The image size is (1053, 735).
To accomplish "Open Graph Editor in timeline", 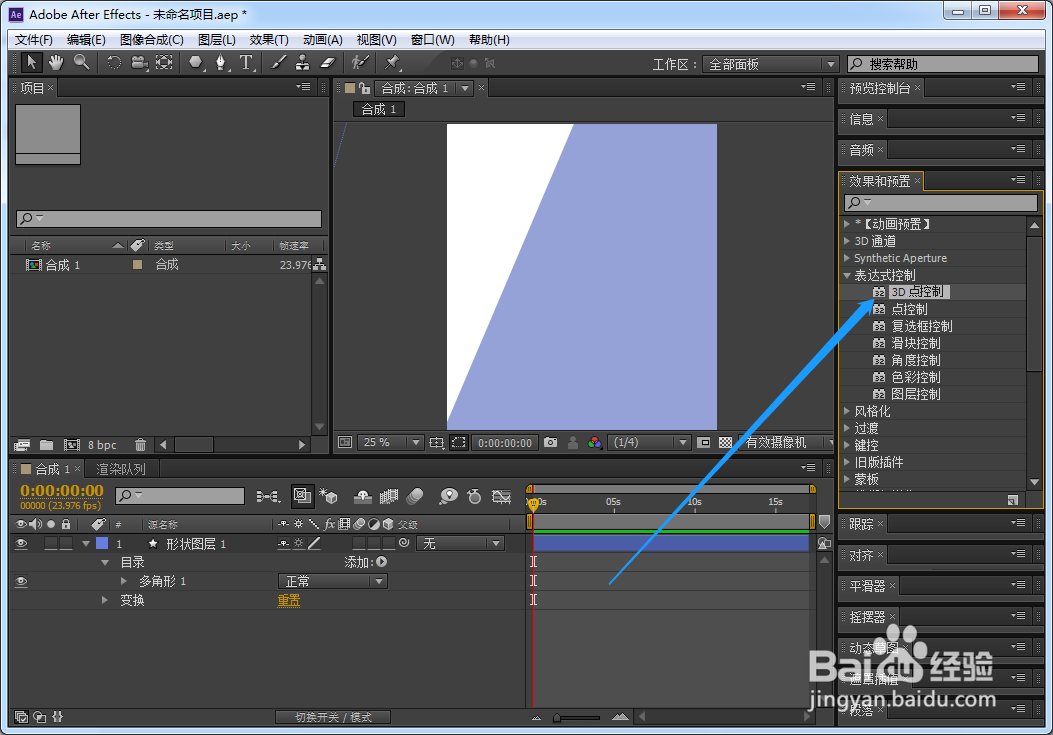I will pos(502,496).
